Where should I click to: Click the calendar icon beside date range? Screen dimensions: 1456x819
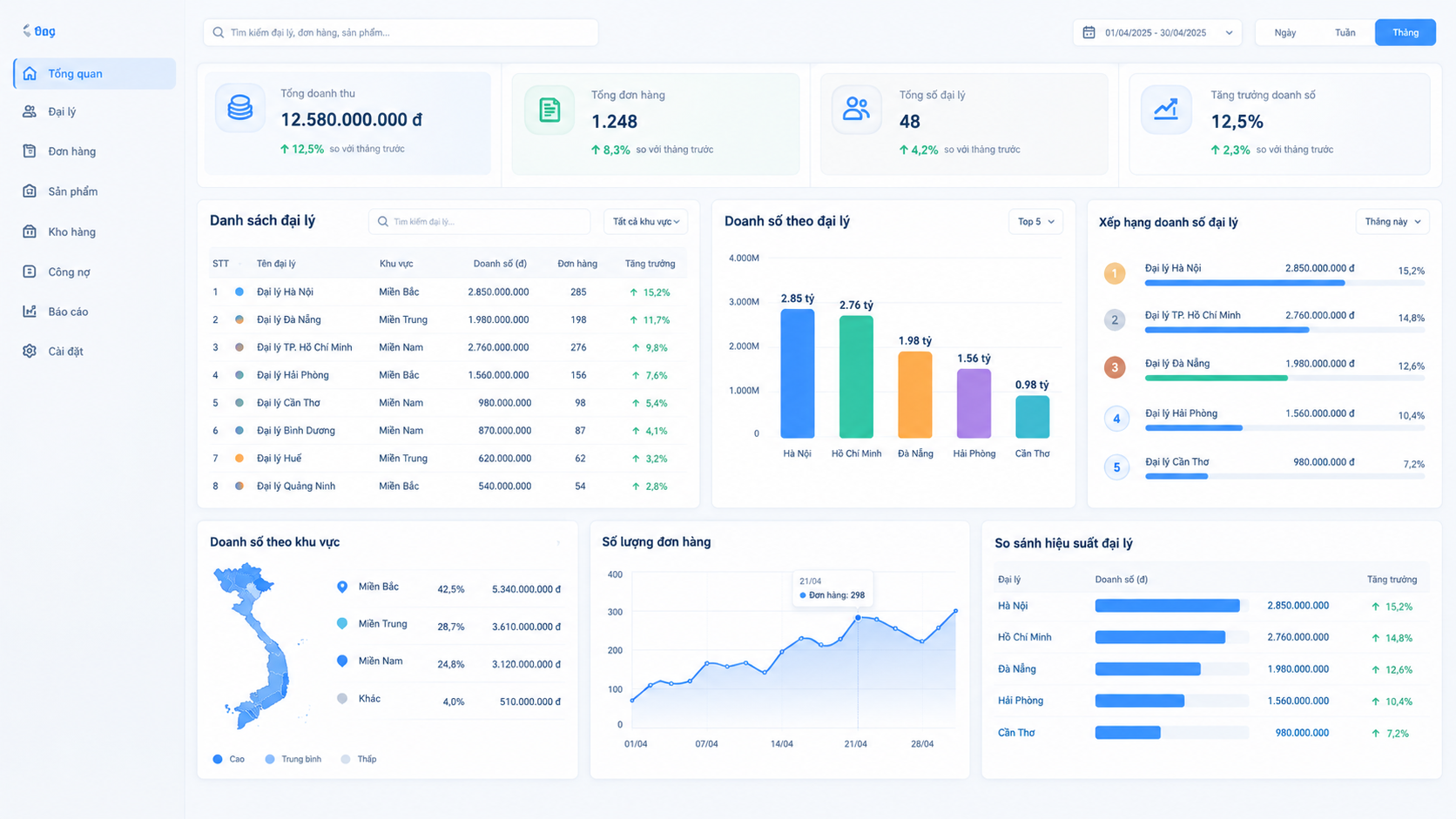1089,32
